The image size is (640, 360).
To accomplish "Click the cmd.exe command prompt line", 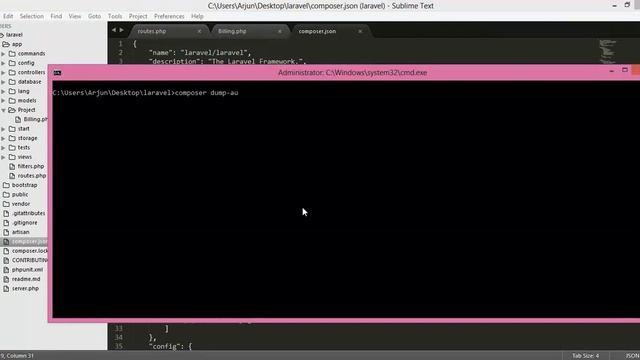I will point(145,93).
